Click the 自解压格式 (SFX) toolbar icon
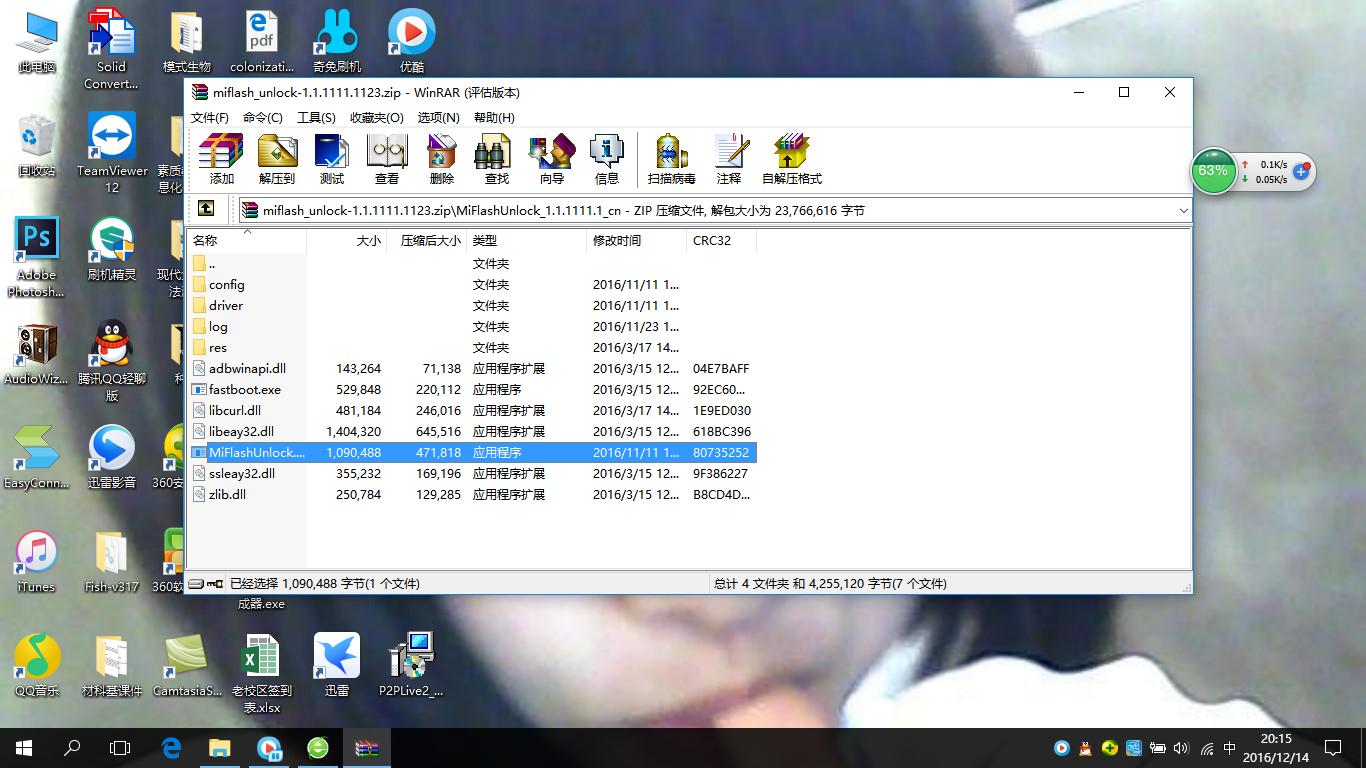The width and height of the screenshot is (1366, 768). pyautogui.click(x=791, y=159)
